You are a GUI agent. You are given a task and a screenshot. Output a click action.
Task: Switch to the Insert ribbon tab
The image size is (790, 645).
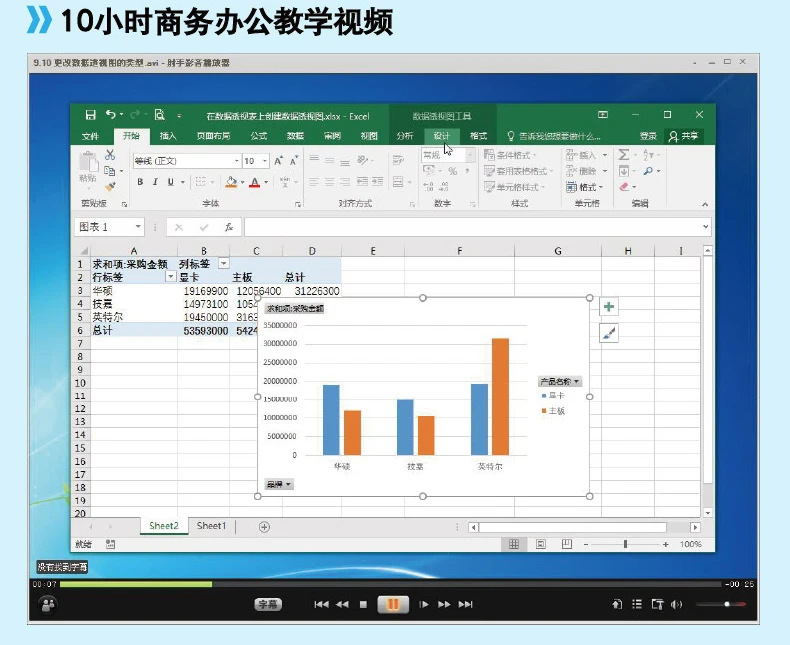click(x=168, y=136)
